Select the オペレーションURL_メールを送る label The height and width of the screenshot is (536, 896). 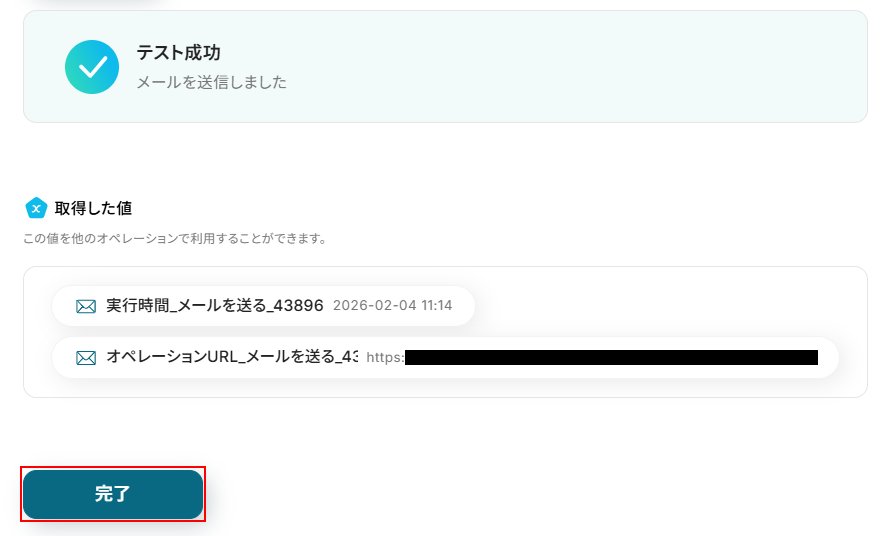click(x=232, y=357)
